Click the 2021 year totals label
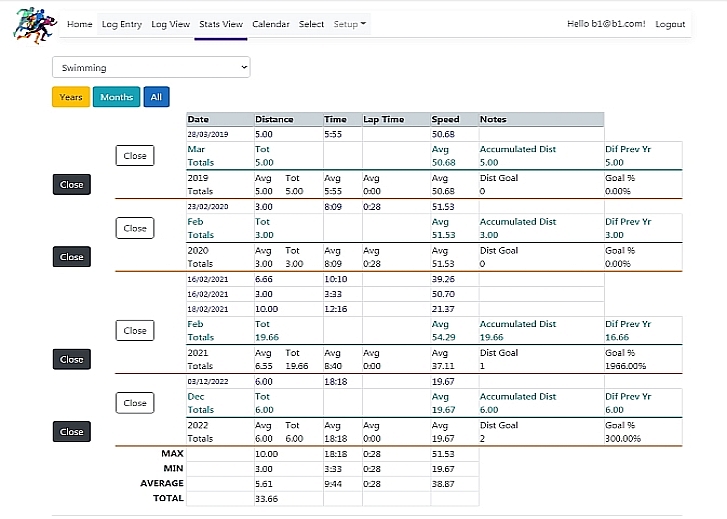Screen dimensions: 727x519 [x=198, y=353]
